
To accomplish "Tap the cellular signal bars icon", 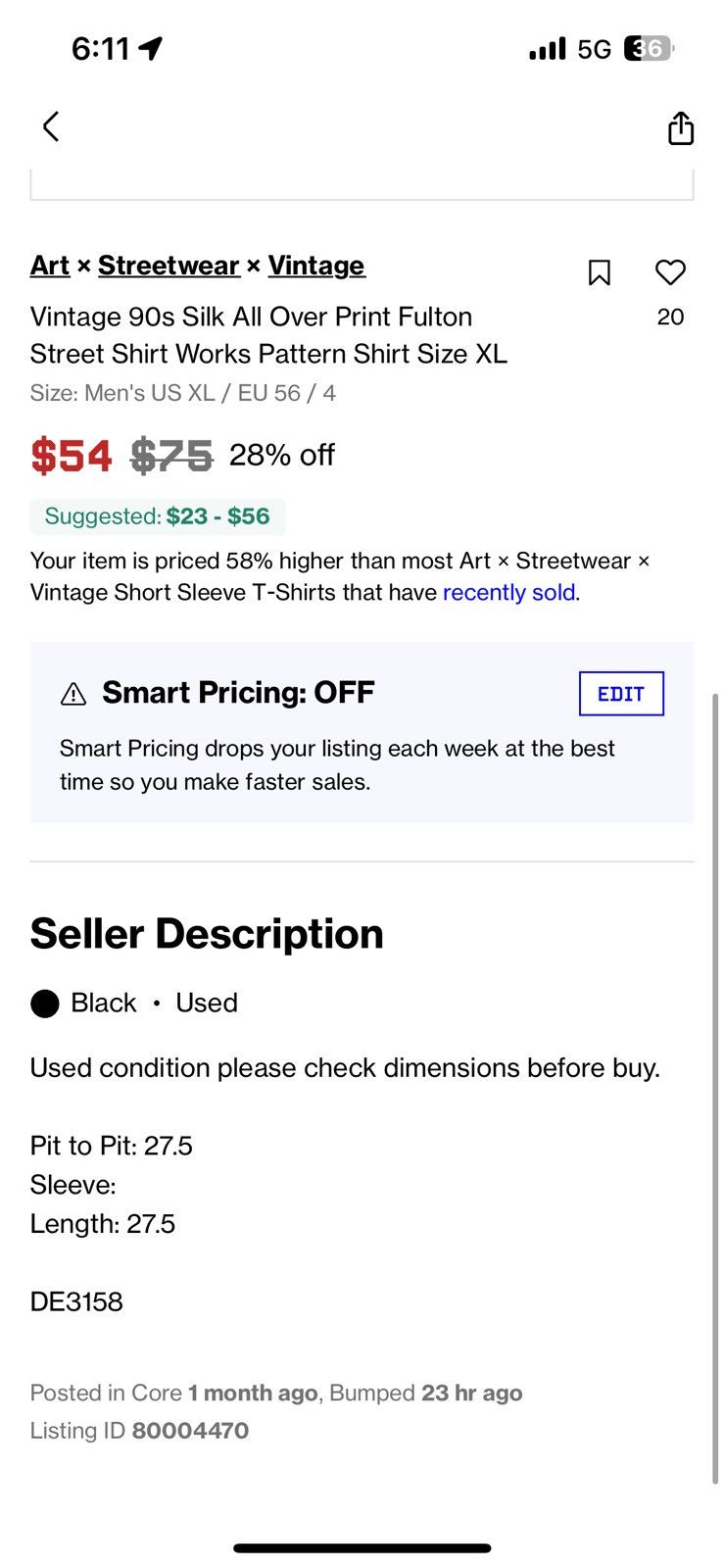I will tap(548, 48).
